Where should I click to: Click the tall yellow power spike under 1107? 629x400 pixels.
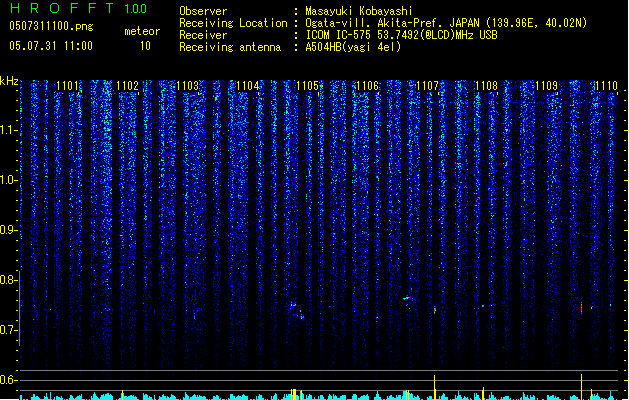[x=434, y=387]
